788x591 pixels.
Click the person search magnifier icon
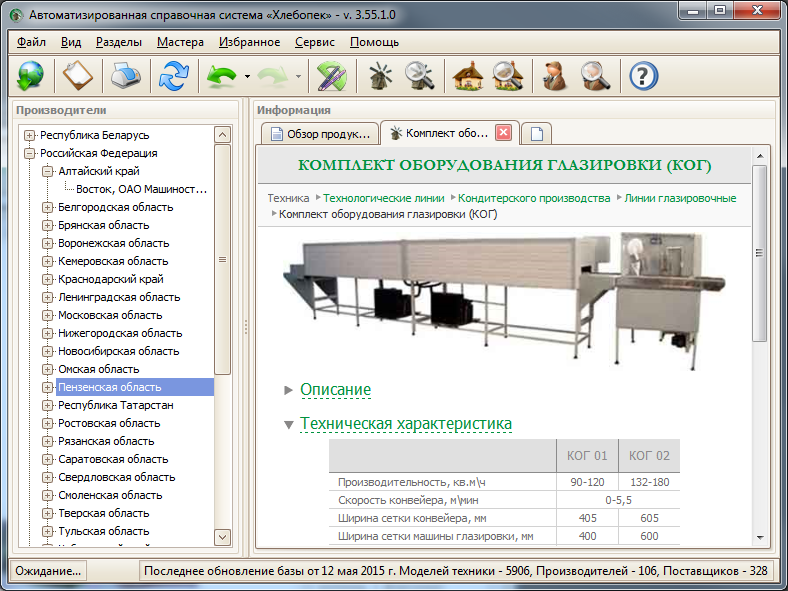(596, 75)
